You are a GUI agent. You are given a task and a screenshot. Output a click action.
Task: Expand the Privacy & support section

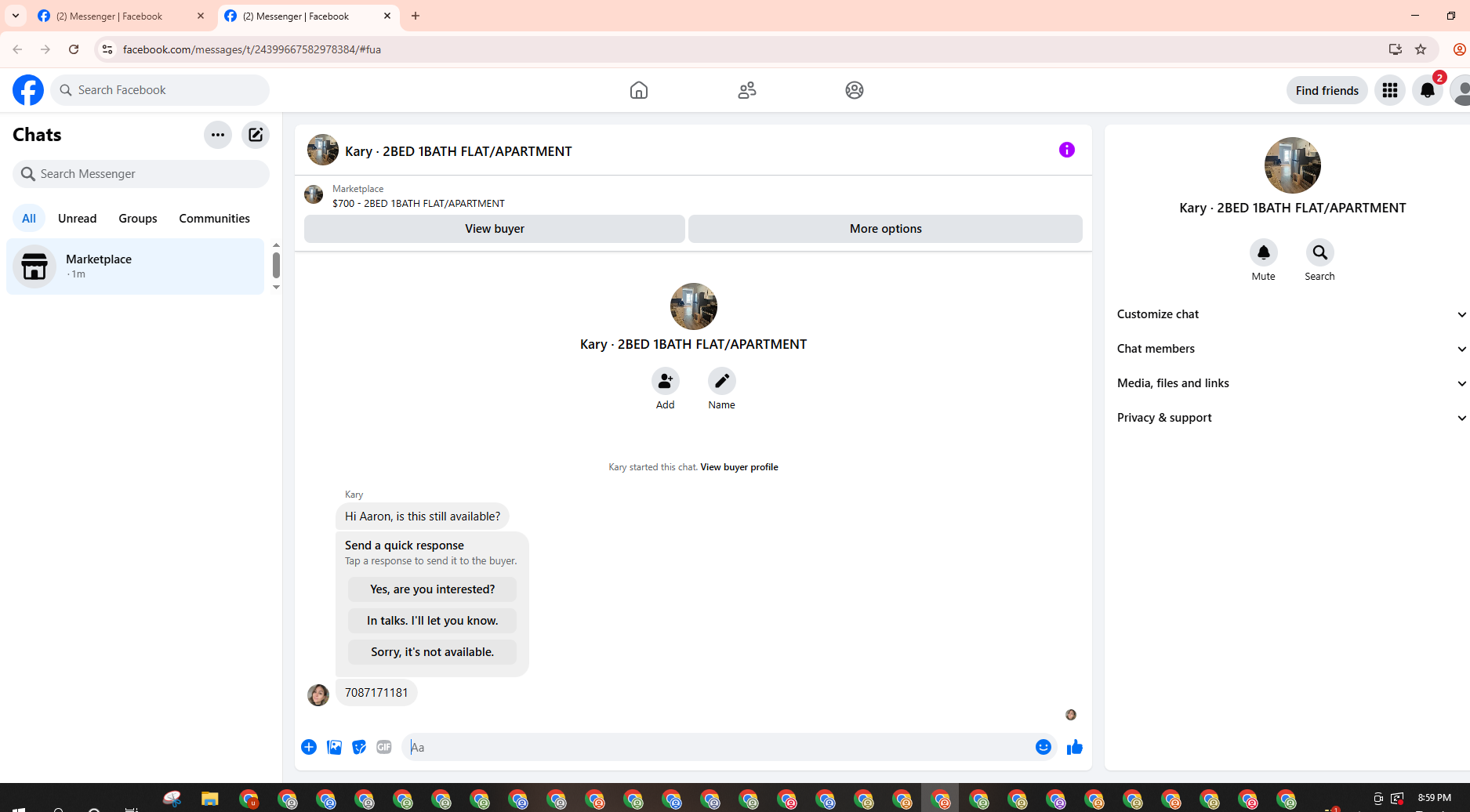(x=1293, y=418)
